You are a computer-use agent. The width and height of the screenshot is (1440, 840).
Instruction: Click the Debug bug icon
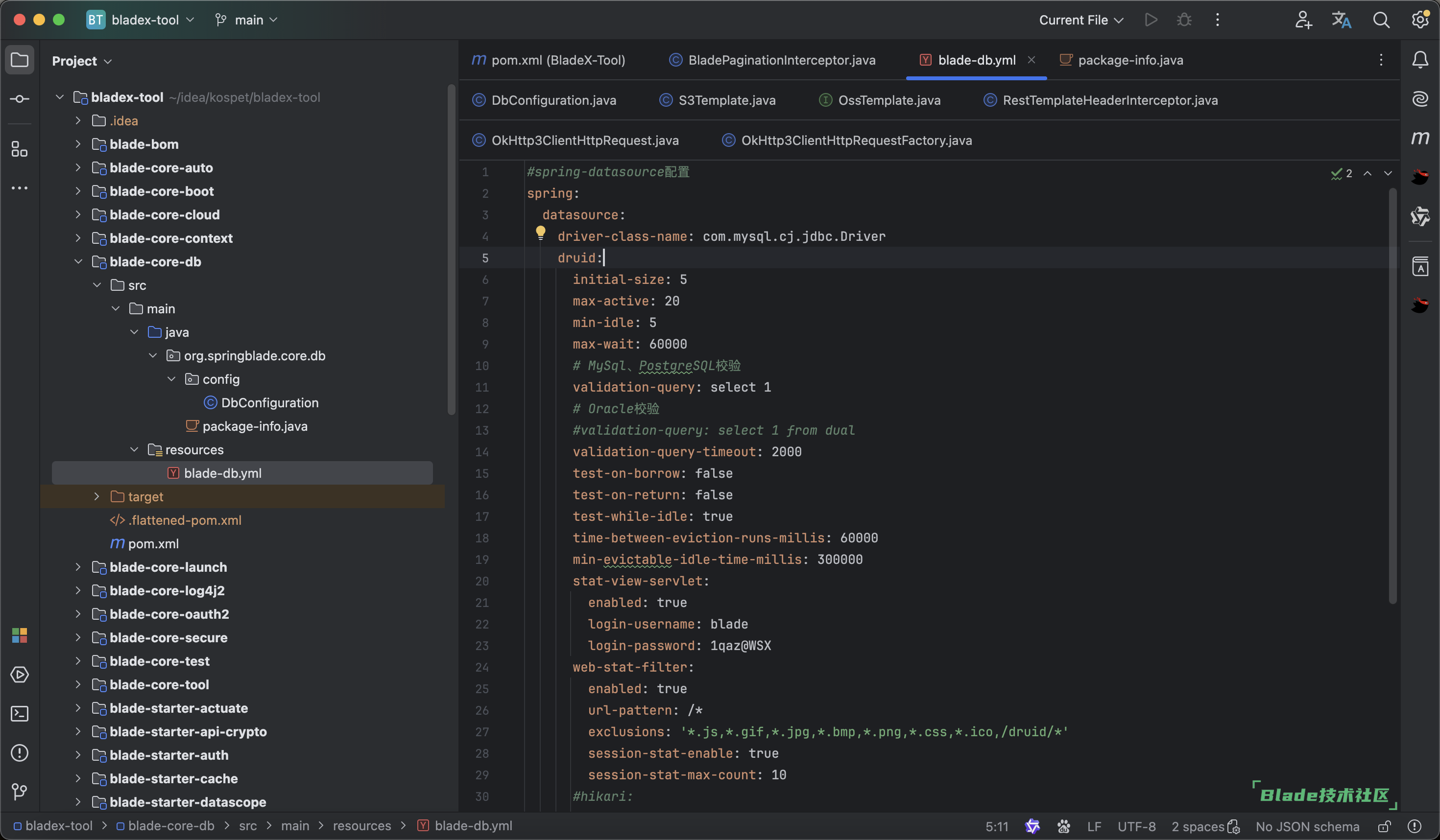(1184, 20)
